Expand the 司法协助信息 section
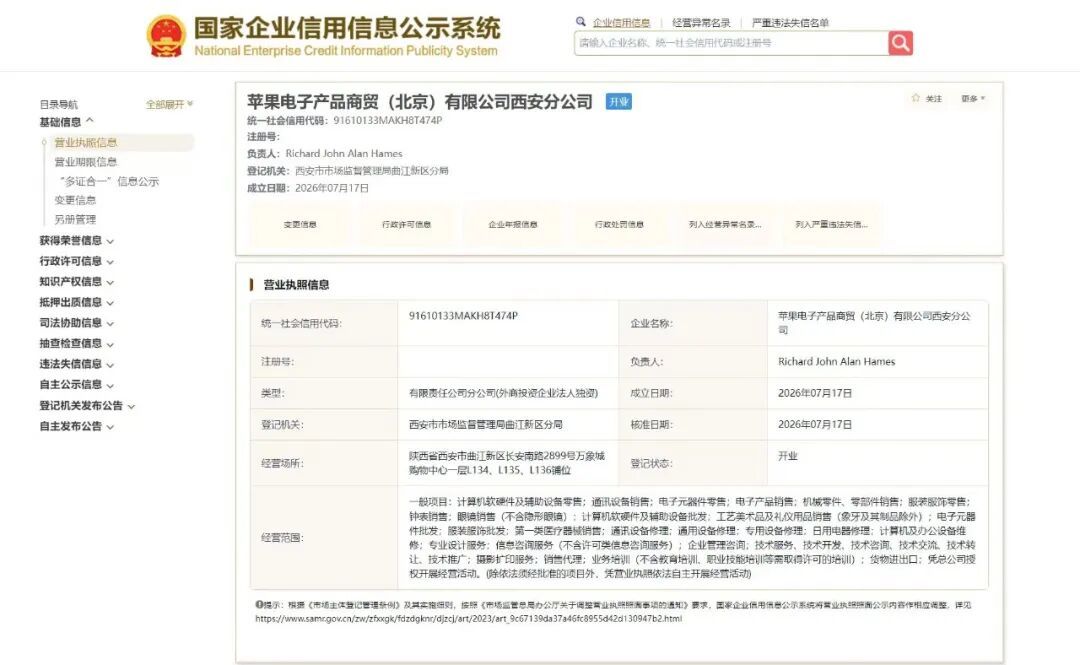 (76, 323)
